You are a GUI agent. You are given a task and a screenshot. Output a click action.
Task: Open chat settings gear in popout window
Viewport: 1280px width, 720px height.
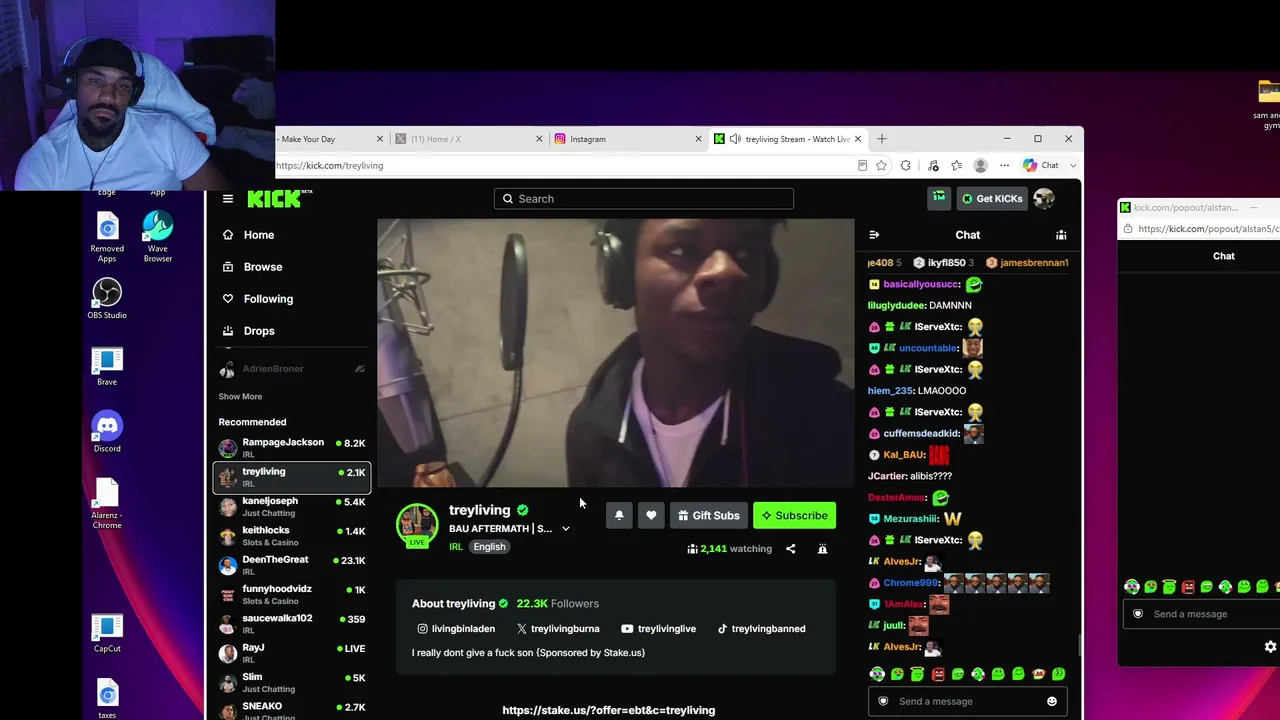pos(1271,647)
